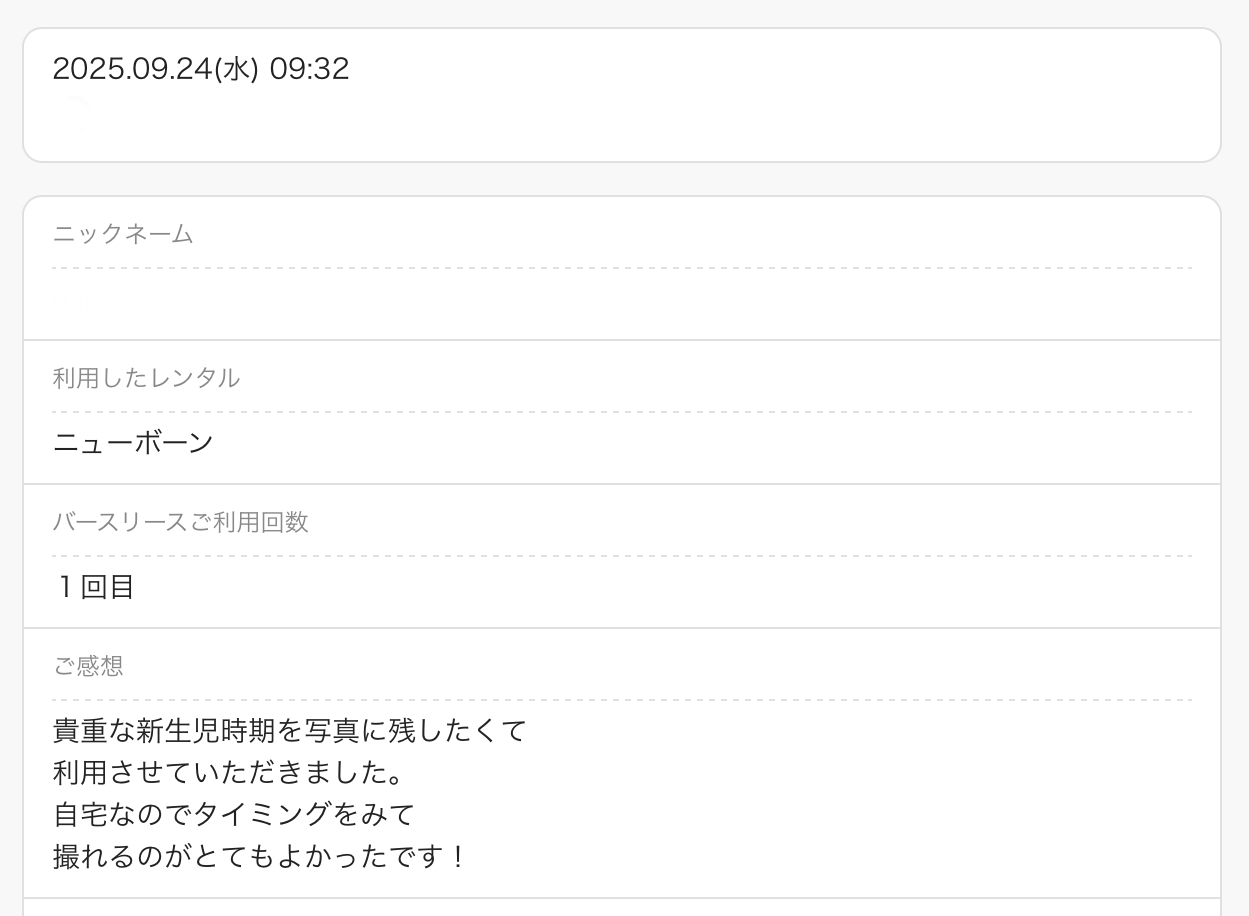Click the 利用したレンタル label
The image size is (1249, 916).
click(x=146, y=378)
